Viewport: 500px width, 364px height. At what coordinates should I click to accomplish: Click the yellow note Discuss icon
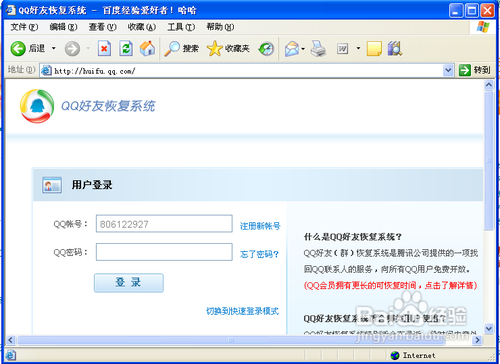(374, 49)
